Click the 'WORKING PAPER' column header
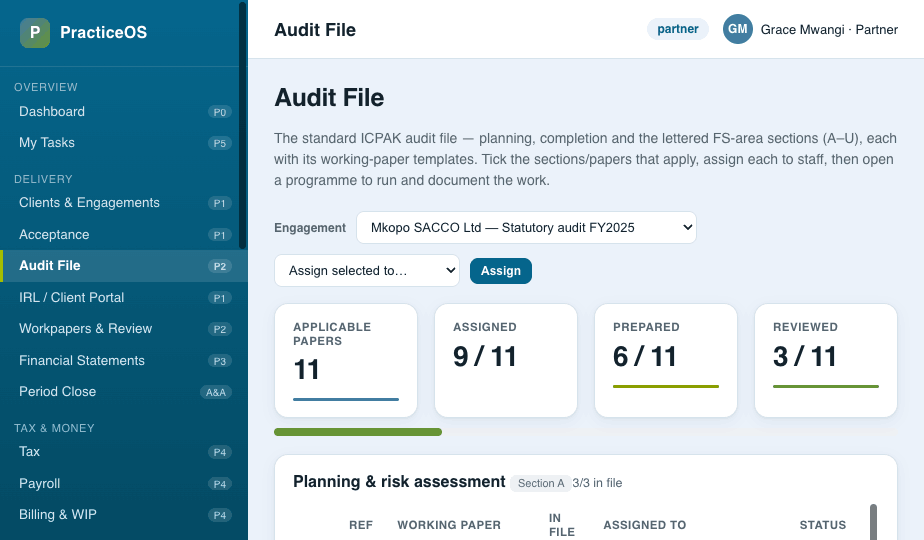Screen dimensions: 924x540 coord(449,525)
